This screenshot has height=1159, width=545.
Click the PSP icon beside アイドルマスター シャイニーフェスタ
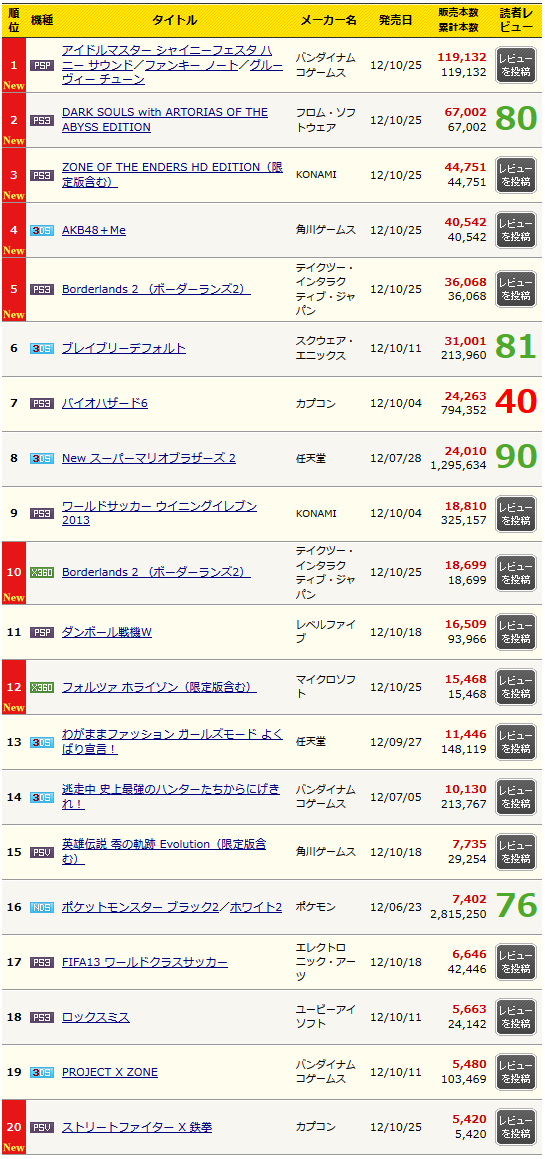tap(42, 65)
